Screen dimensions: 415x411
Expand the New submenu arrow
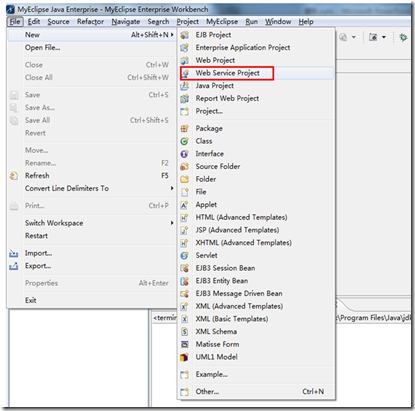pyautogui.click(x=172, y=35)
